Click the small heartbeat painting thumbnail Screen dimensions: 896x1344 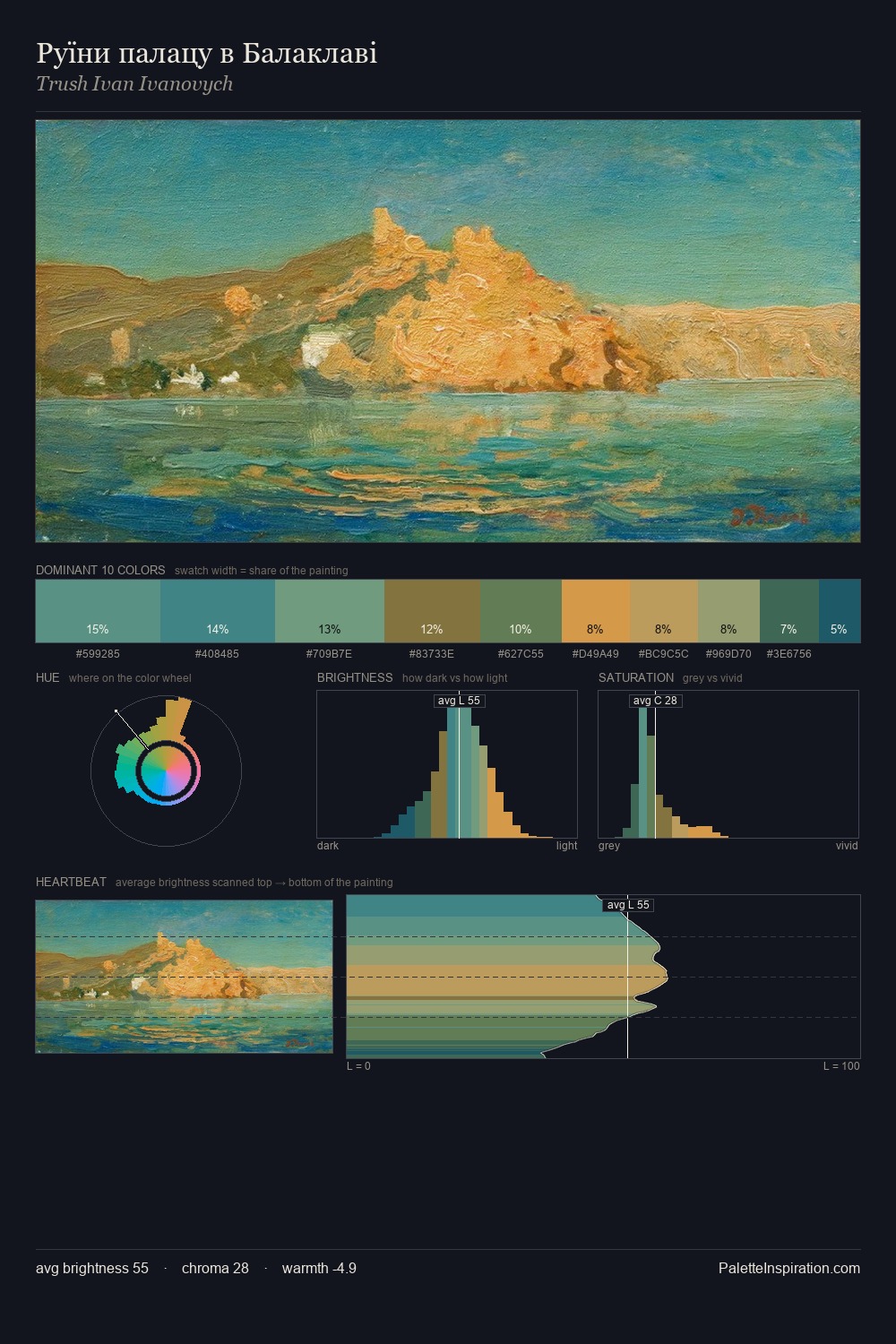pyautogui.click(x=184, y=977)
